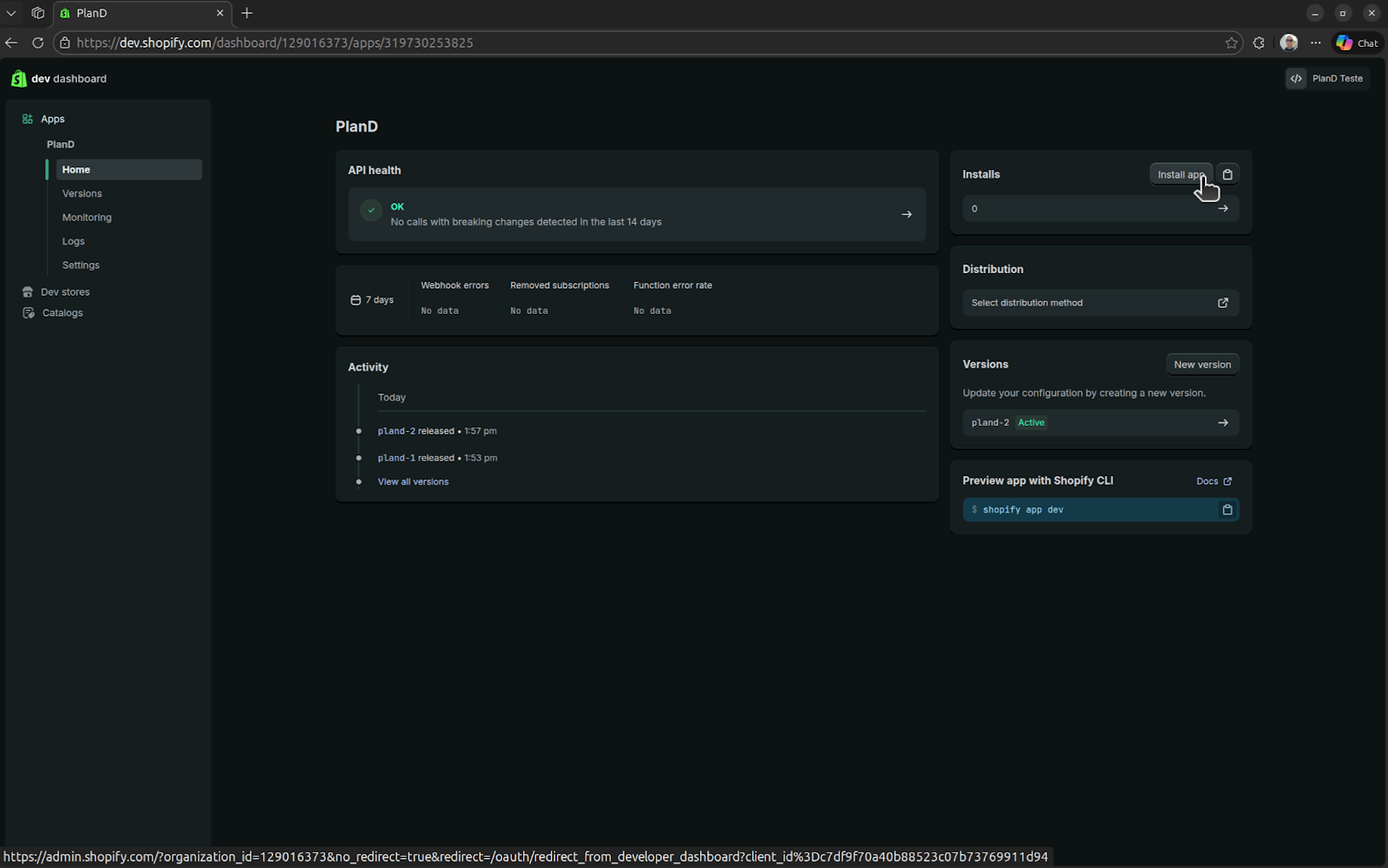Click the Removed subscriptions metric label
This screenshot has height=868, width=1388.
(x=560, y=285)
